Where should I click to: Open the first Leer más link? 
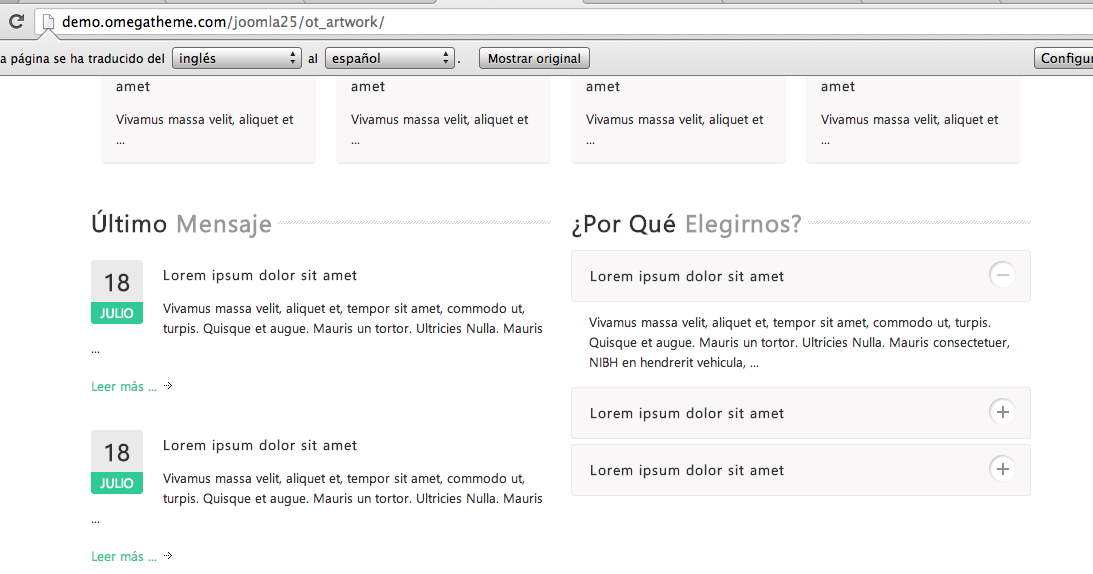[x=124, y=386]
